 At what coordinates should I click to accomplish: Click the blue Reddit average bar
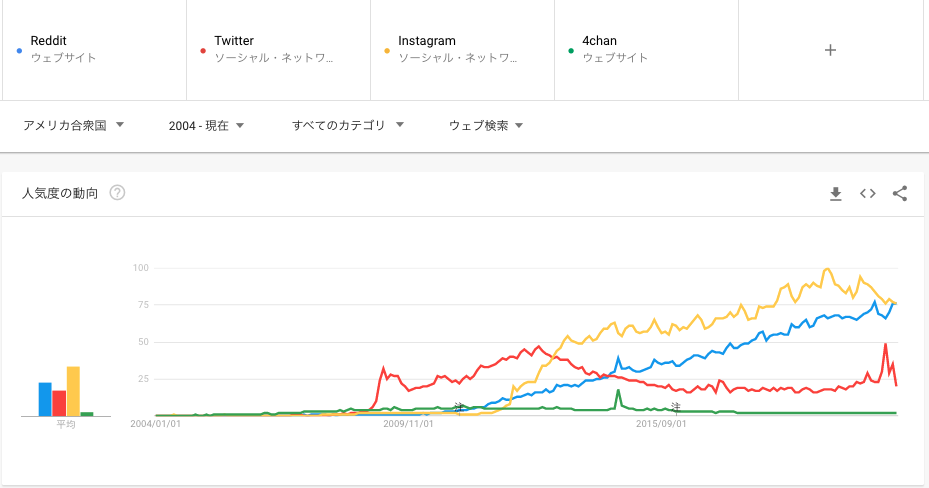(x=45, y=399)
